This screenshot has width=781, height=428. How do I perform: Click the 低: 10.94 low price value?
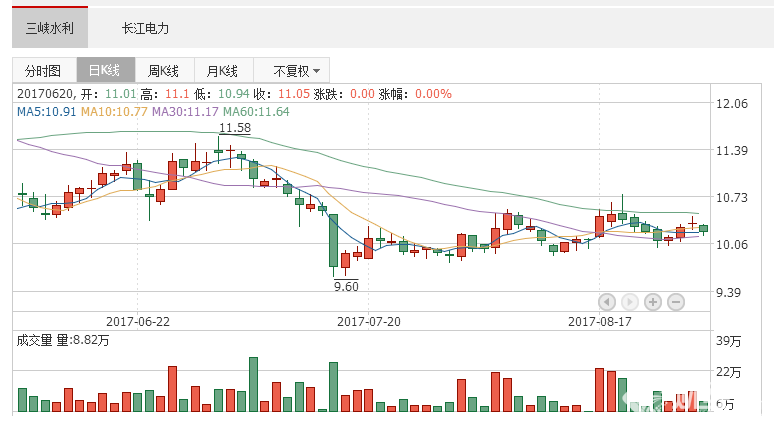click(222, 94)
